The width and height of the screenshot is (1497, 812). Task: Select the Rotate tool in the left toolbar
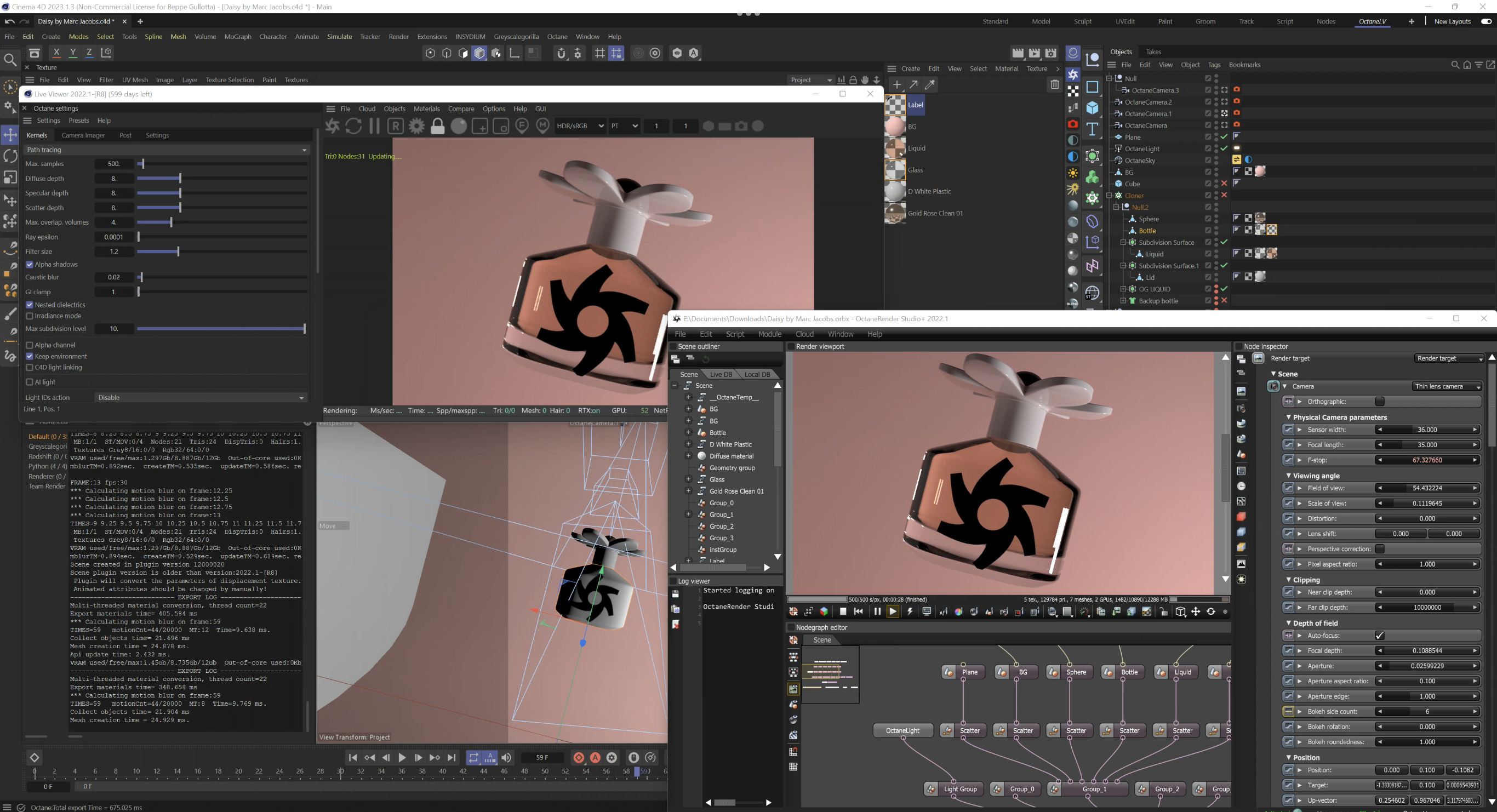click(x=10, y=156)
